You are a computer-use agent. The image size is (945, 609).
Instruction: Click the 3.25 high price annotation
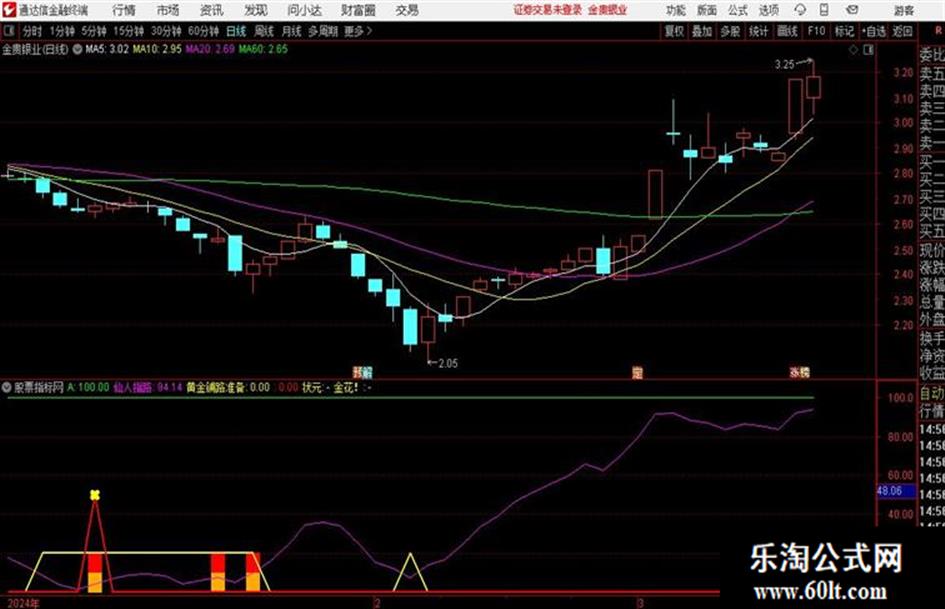pyautogui.click(x=785, y=65)
